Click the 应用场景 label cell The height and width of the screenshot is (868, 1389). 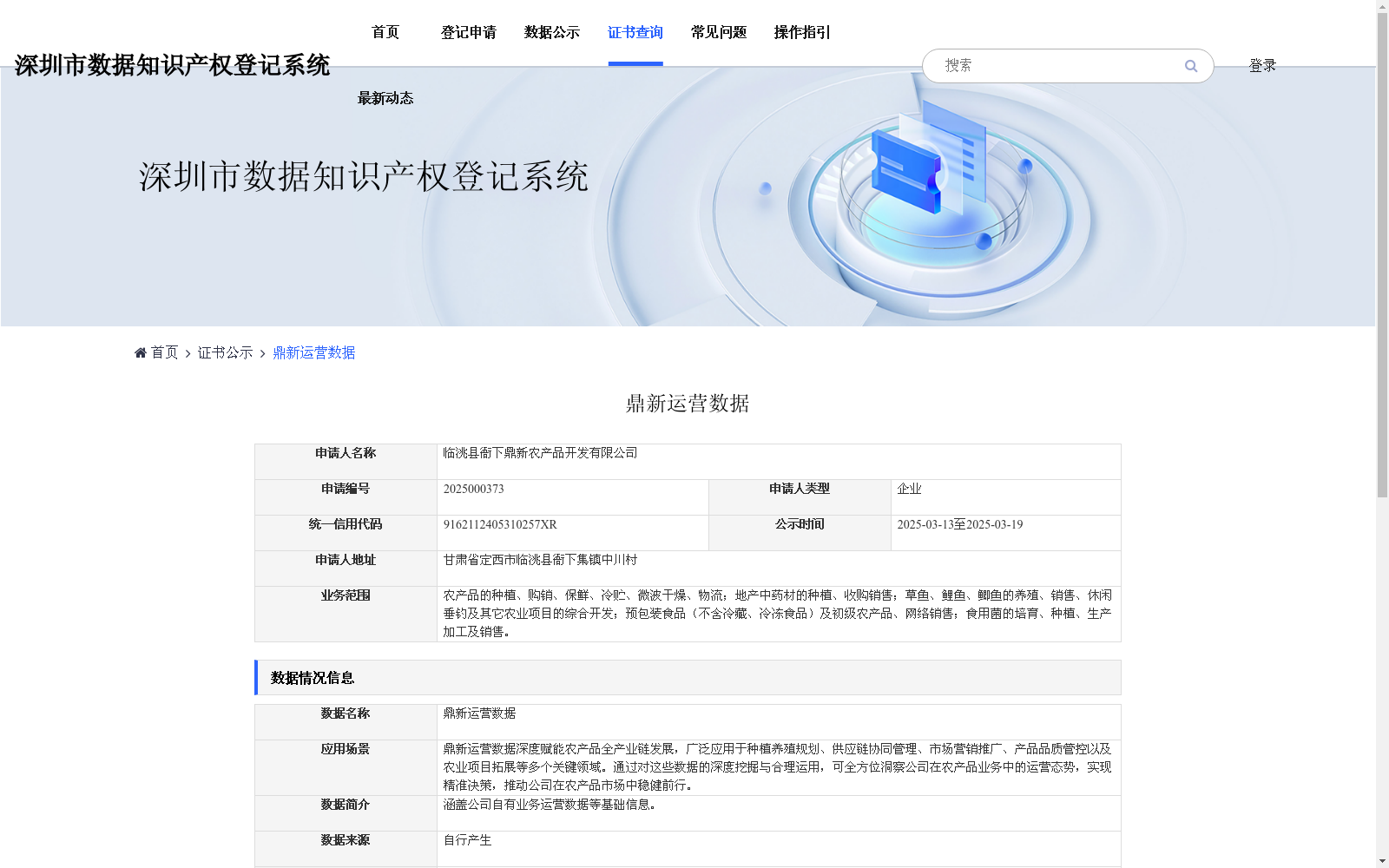346,767
